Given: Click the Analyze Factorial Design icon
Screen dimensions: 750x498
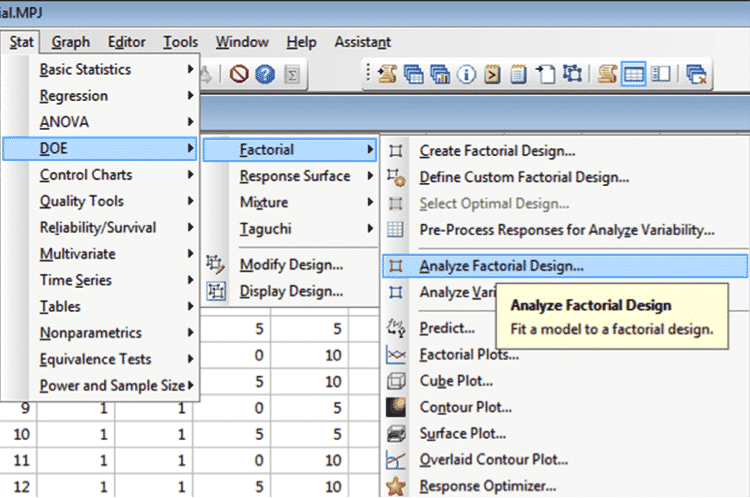Looking at the screenshot, I should coord(396,266).
